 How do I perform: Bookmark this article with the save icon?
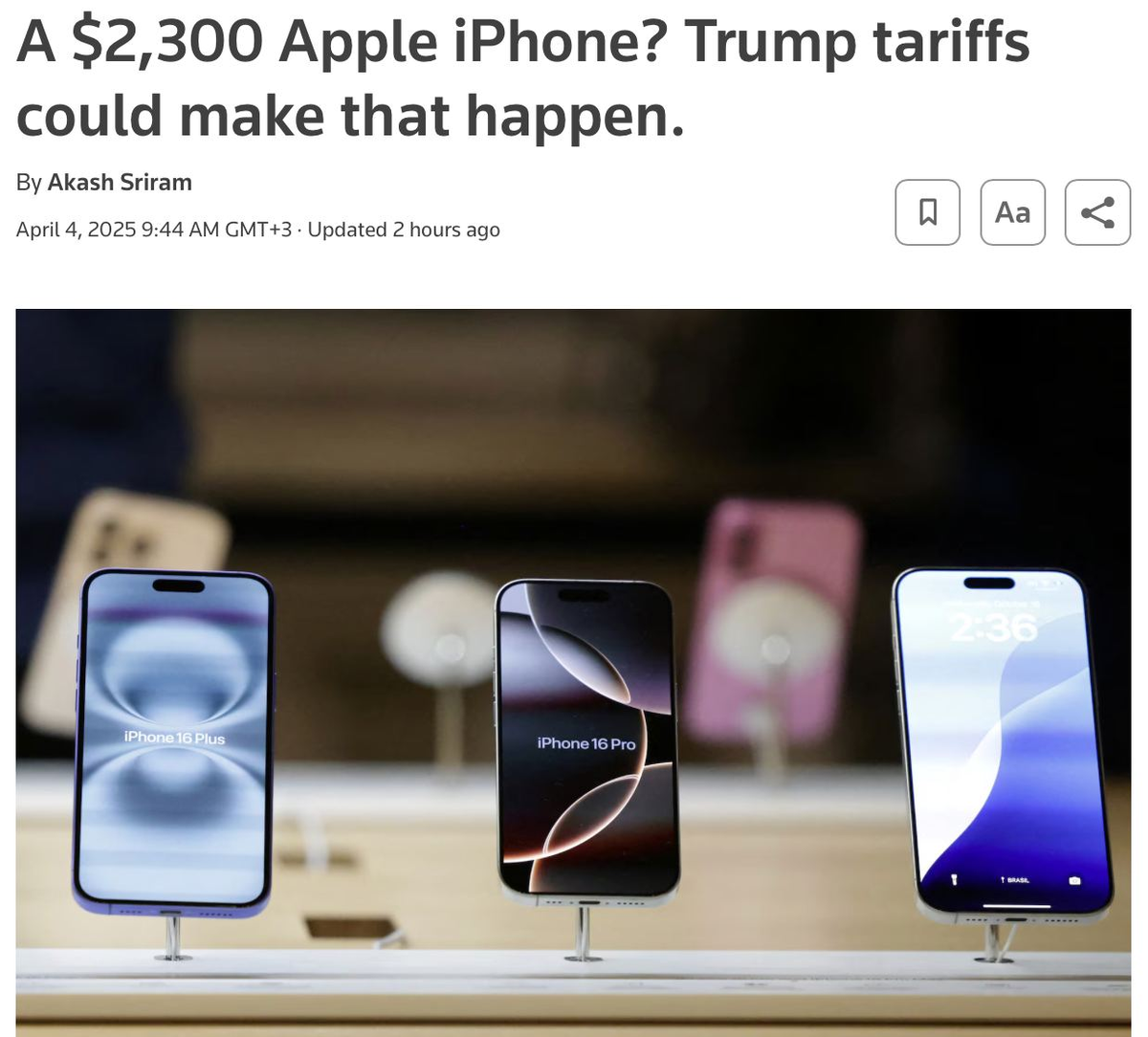[927, 212]
